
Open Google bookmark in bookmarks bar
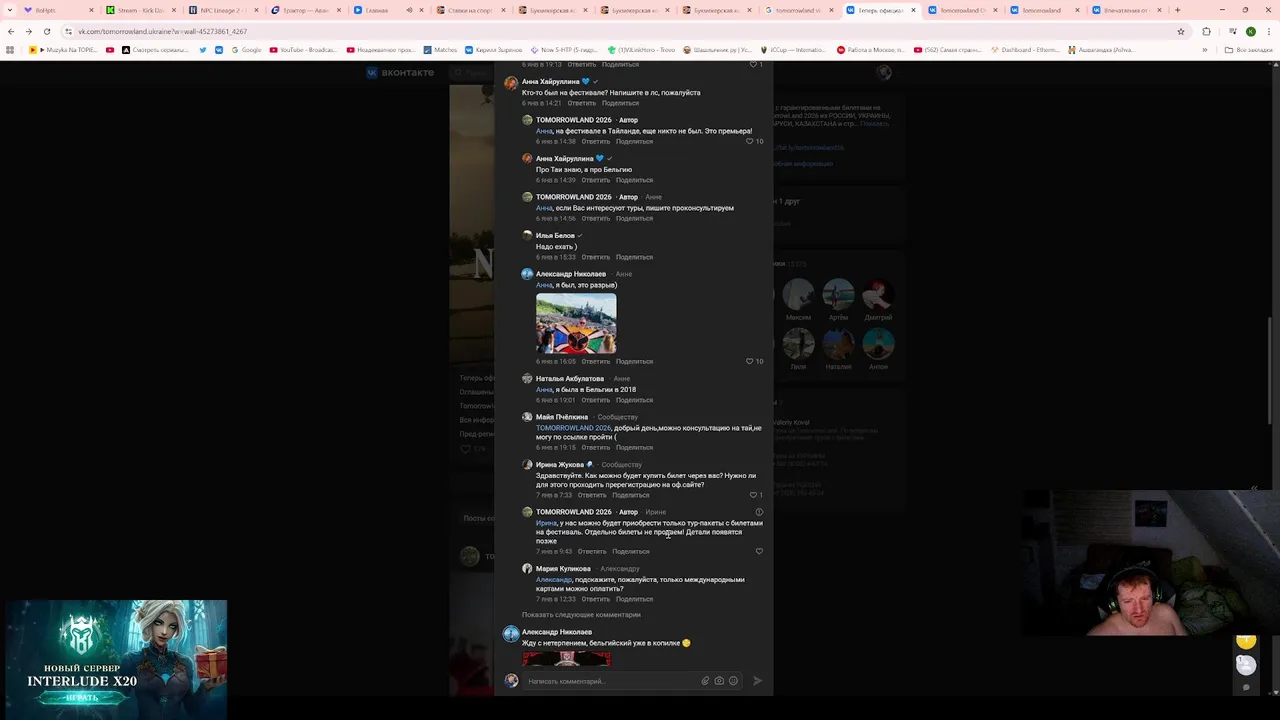tap(246, 49)
